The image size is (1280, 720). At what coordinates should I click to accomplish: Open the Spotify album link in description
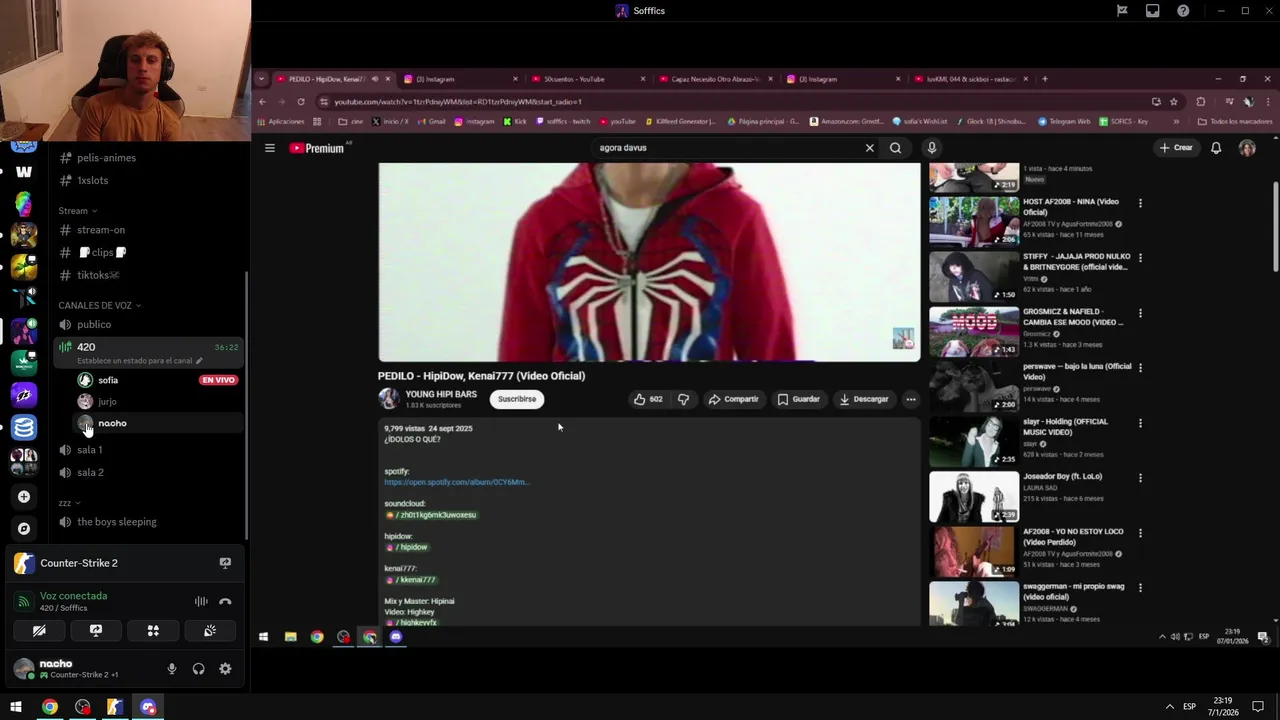pyautogui.click(x=456, y=482)
